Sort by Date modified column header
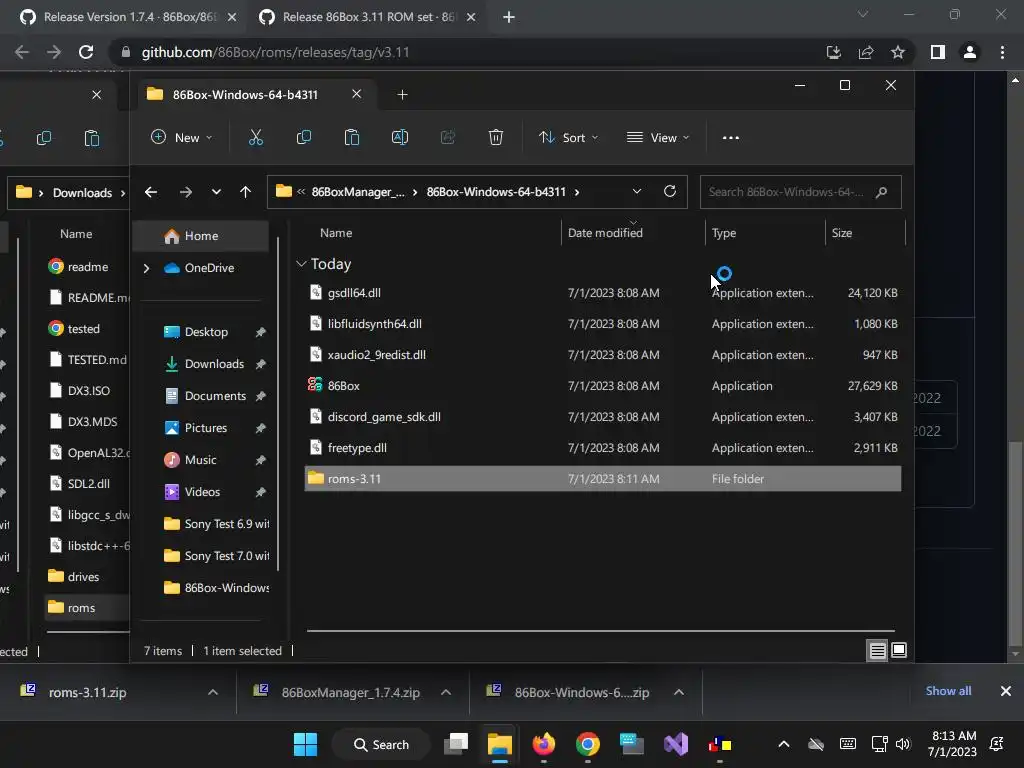This screenshot has height=768, width=1024. [x=605, y=233]
